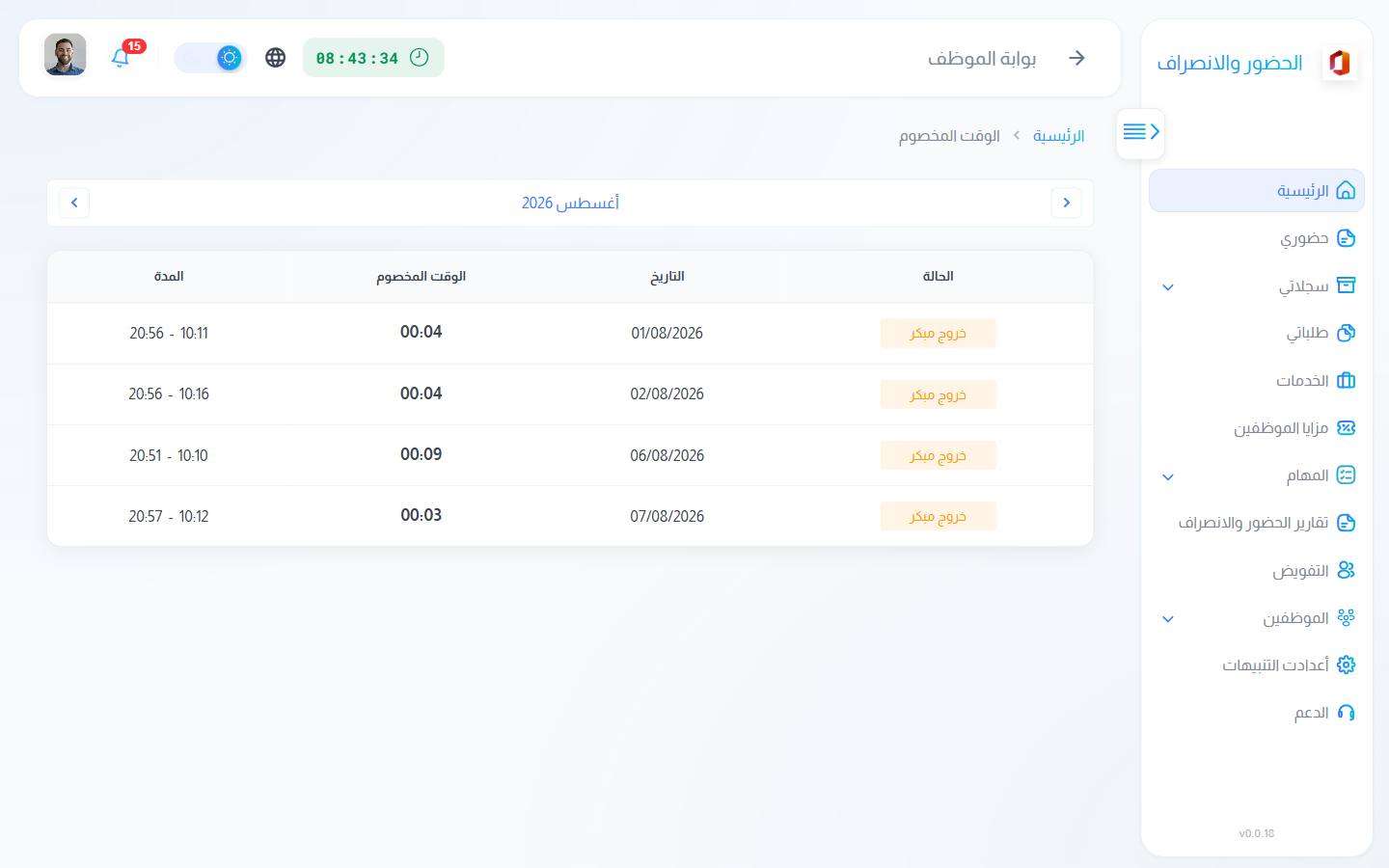Click the archive box icon beside سجلاتي
The height and width of the screenshot is (868, 1389).
pyautogui.click(x=1346, y=285)
